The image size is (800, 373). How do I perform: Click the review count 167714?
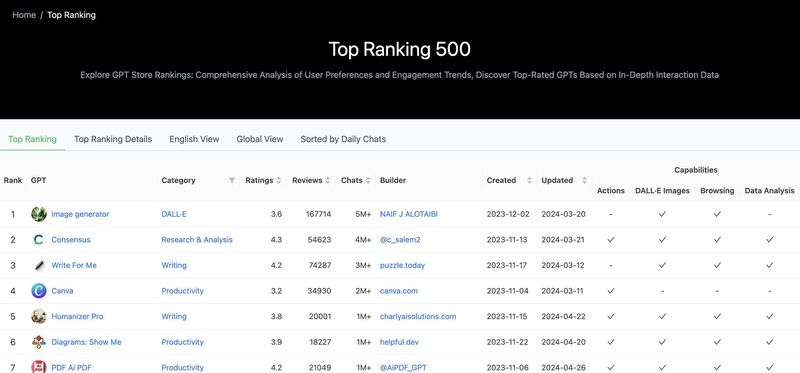pos(318,214)
